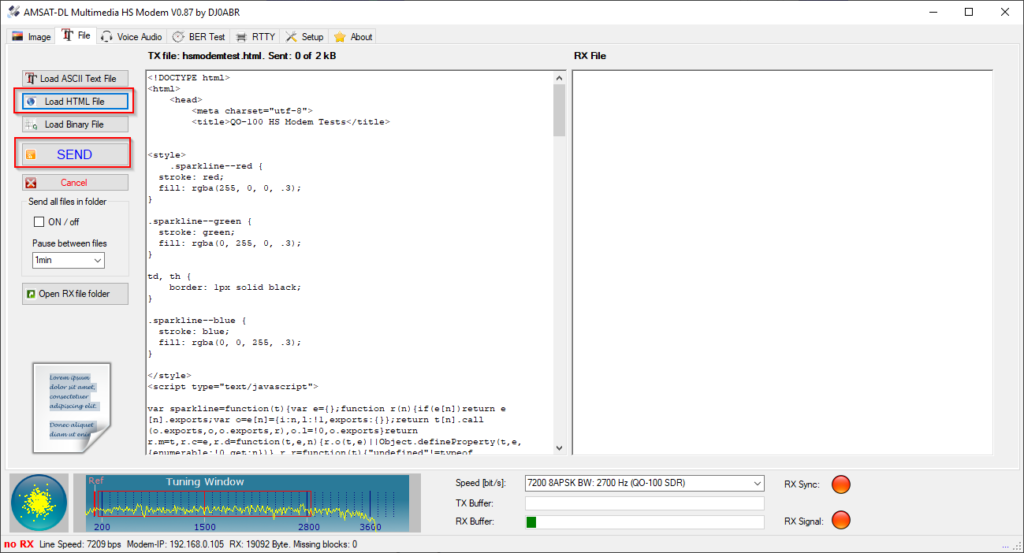Click 'Modem-IP: 192.168.0.105' status entry
Image resolution: width=1024 pixels, height=553 pixels.
(x=175, y=544)
